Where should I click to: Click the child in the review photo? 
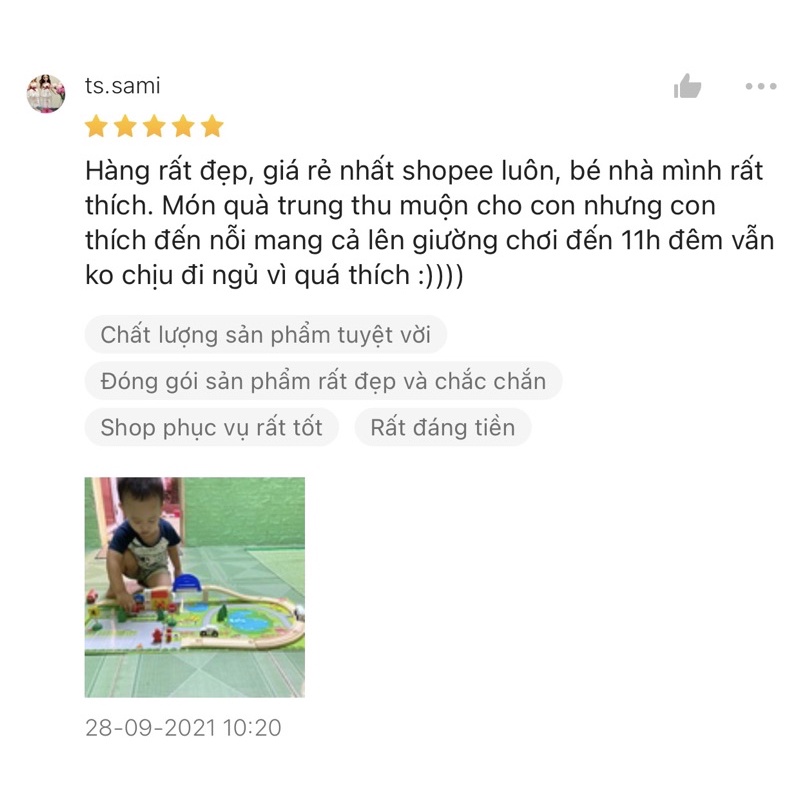[144, 540]
